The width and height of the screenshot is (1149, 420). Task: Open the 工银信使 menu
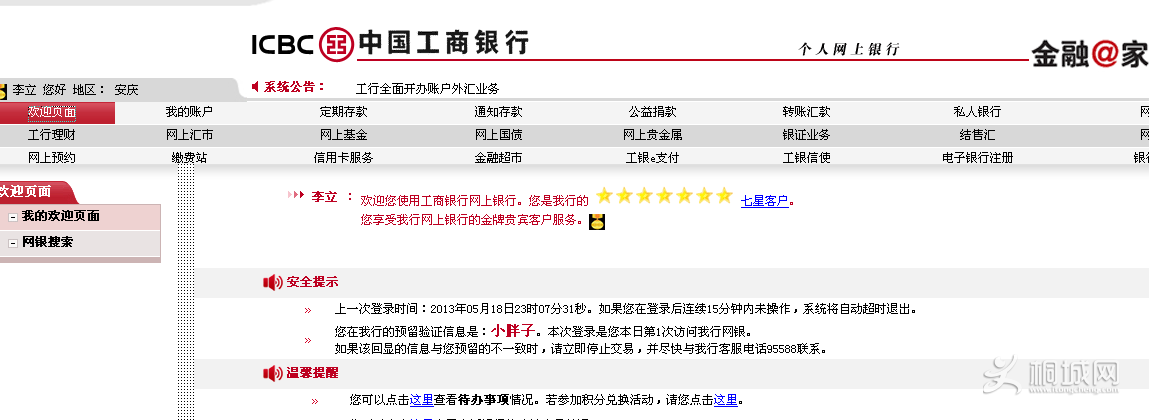[806, 158]
